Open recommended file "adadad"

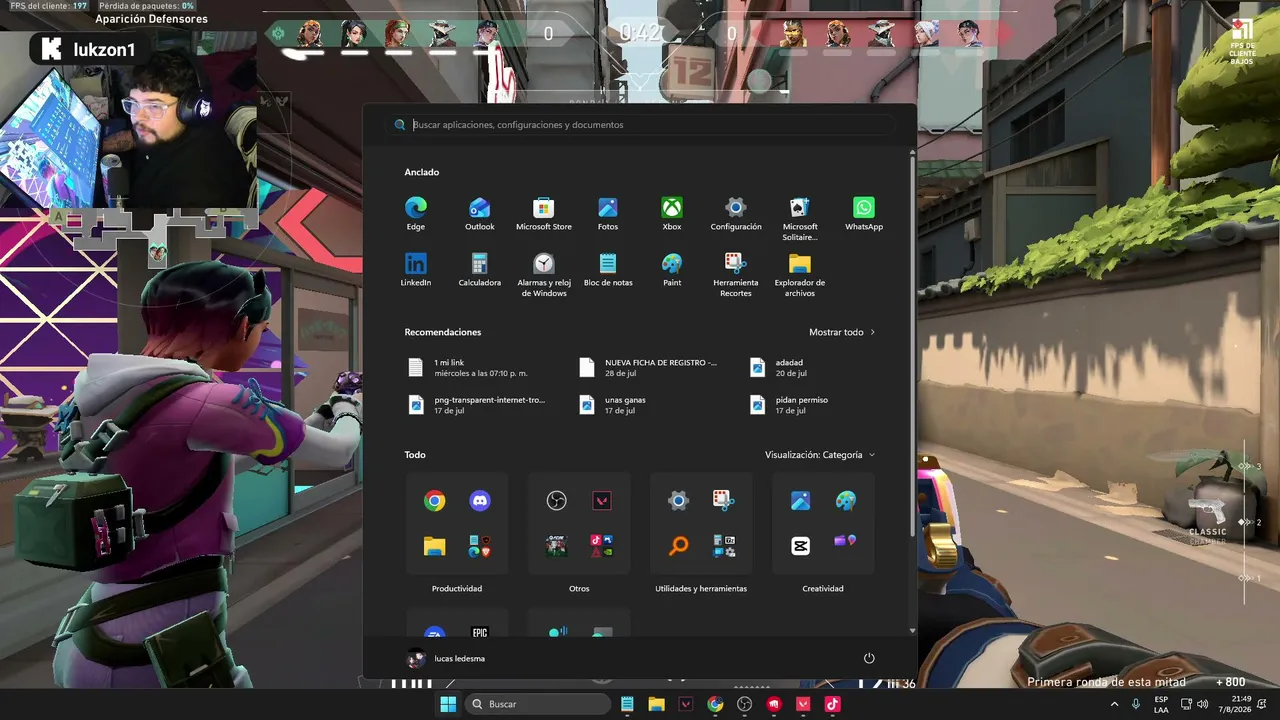pos(780,367)
